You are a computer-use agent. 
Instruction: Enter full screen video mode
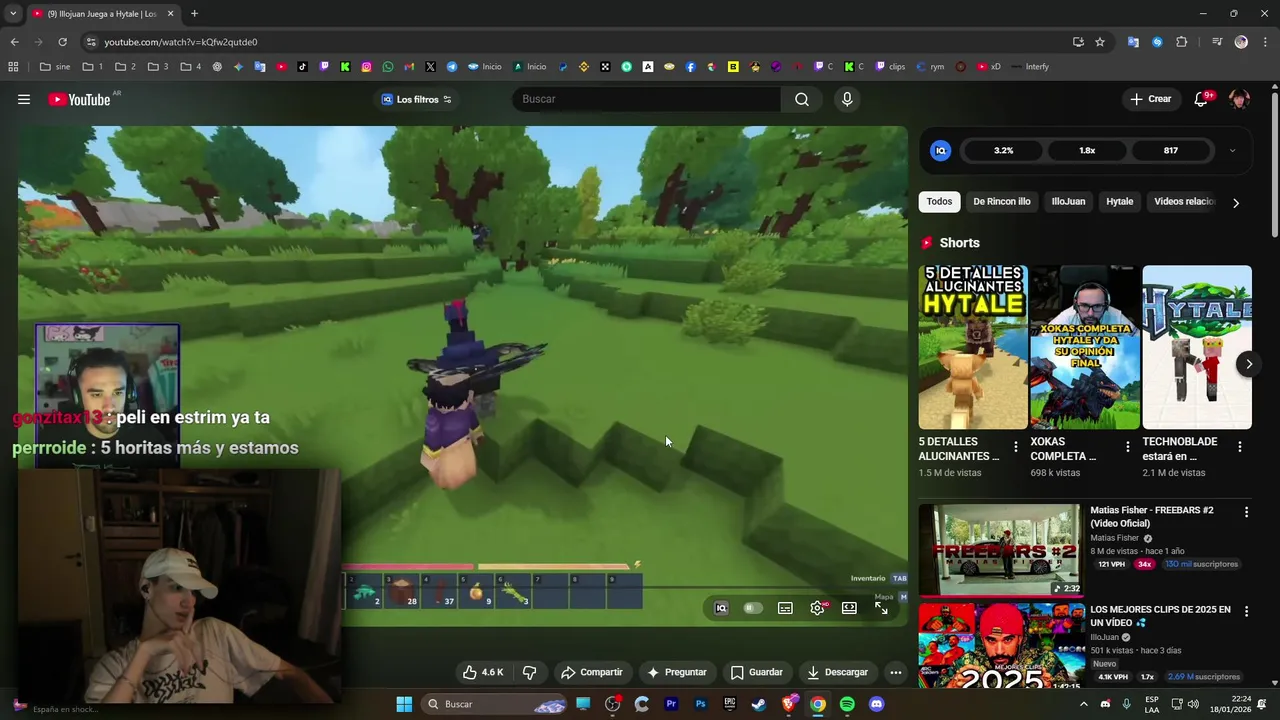(x=881, y=608)
